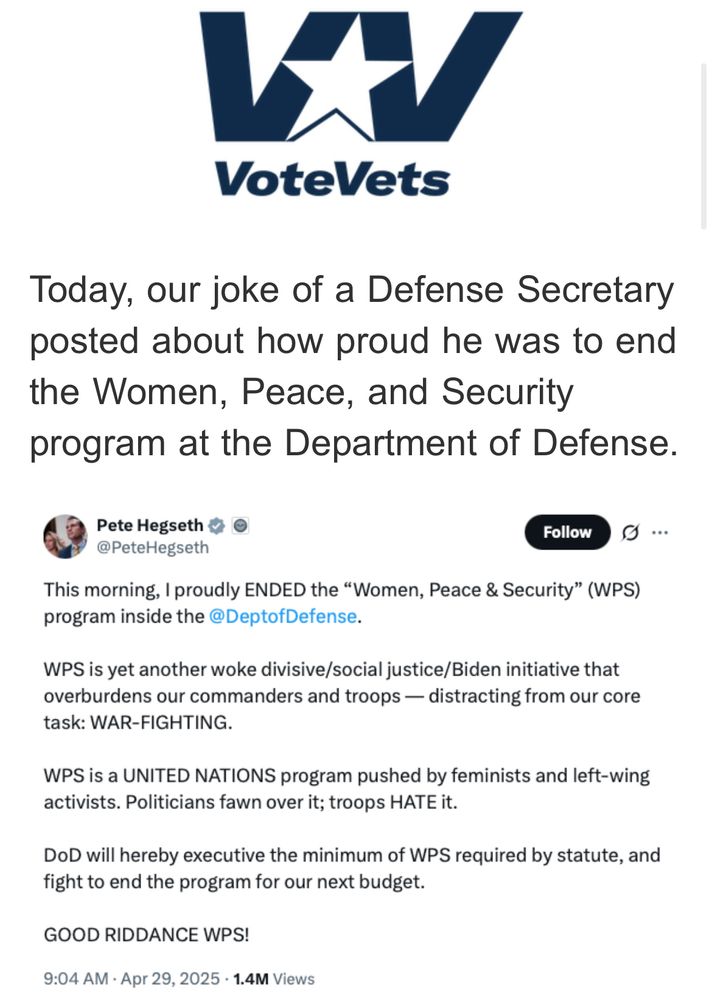712x1000 pixels.
Task: Open Pete Hegseth's profile avatar
Action: (x=65, y=536)
